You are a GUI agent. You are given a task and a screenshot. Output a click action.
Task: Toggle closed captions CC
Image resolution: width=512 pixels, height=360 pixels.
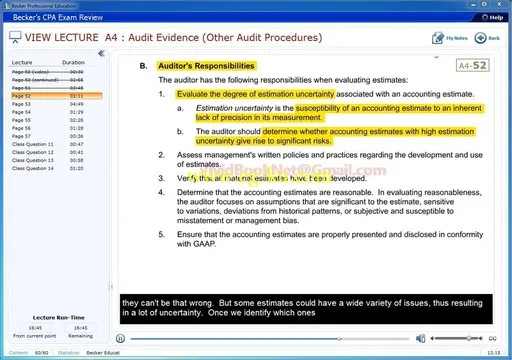[x=492, y=338]
